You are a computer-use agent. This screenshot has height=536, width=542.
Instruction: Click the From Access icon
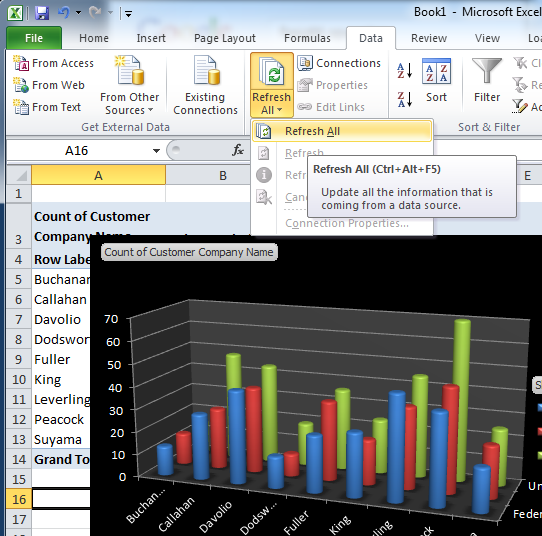[x=21, y=63]
